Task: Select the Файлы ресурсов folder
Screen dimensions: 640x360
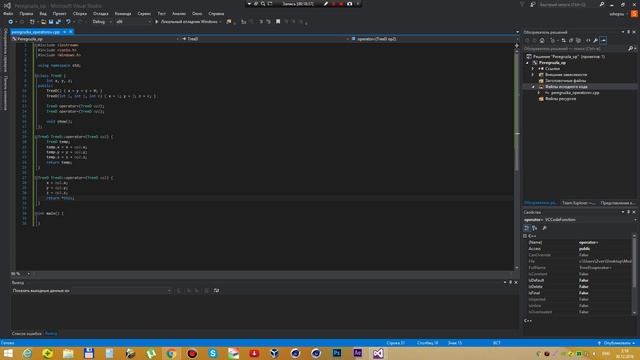Action: [x=560, y=99]
